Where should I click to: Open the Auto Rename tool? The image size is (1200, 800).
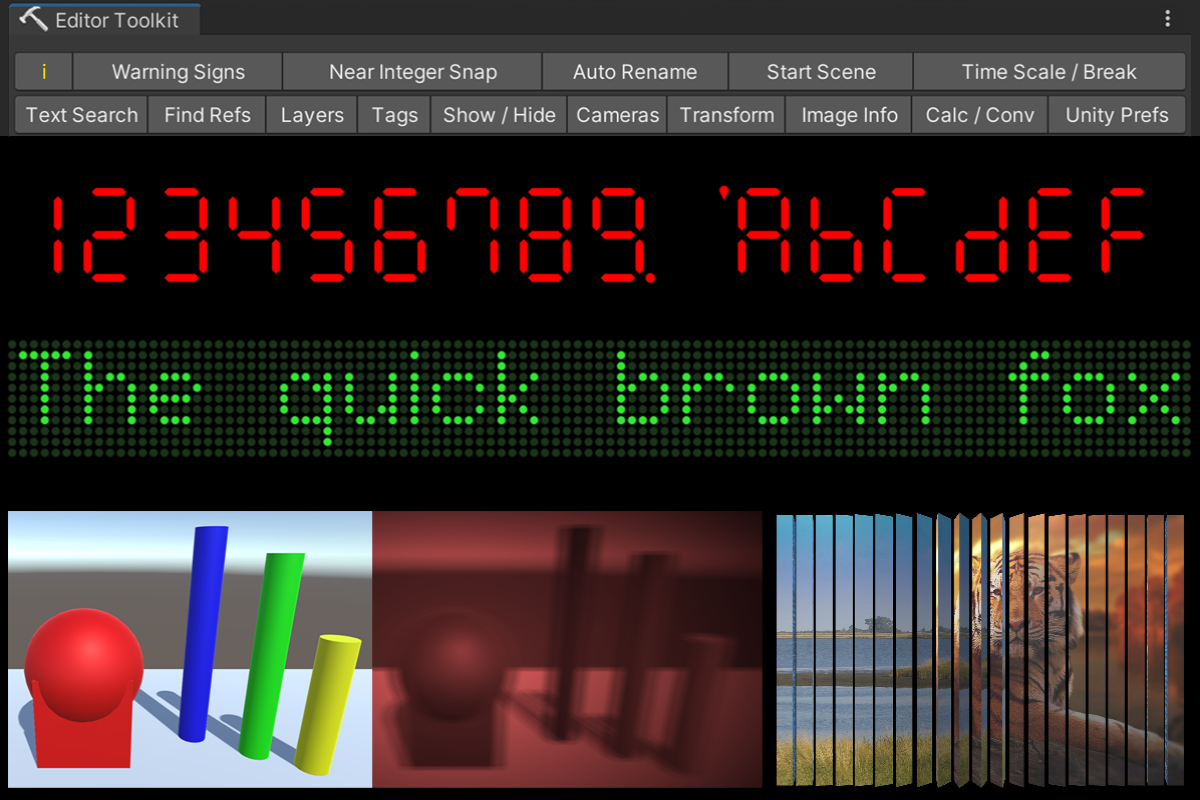[635, 72]
